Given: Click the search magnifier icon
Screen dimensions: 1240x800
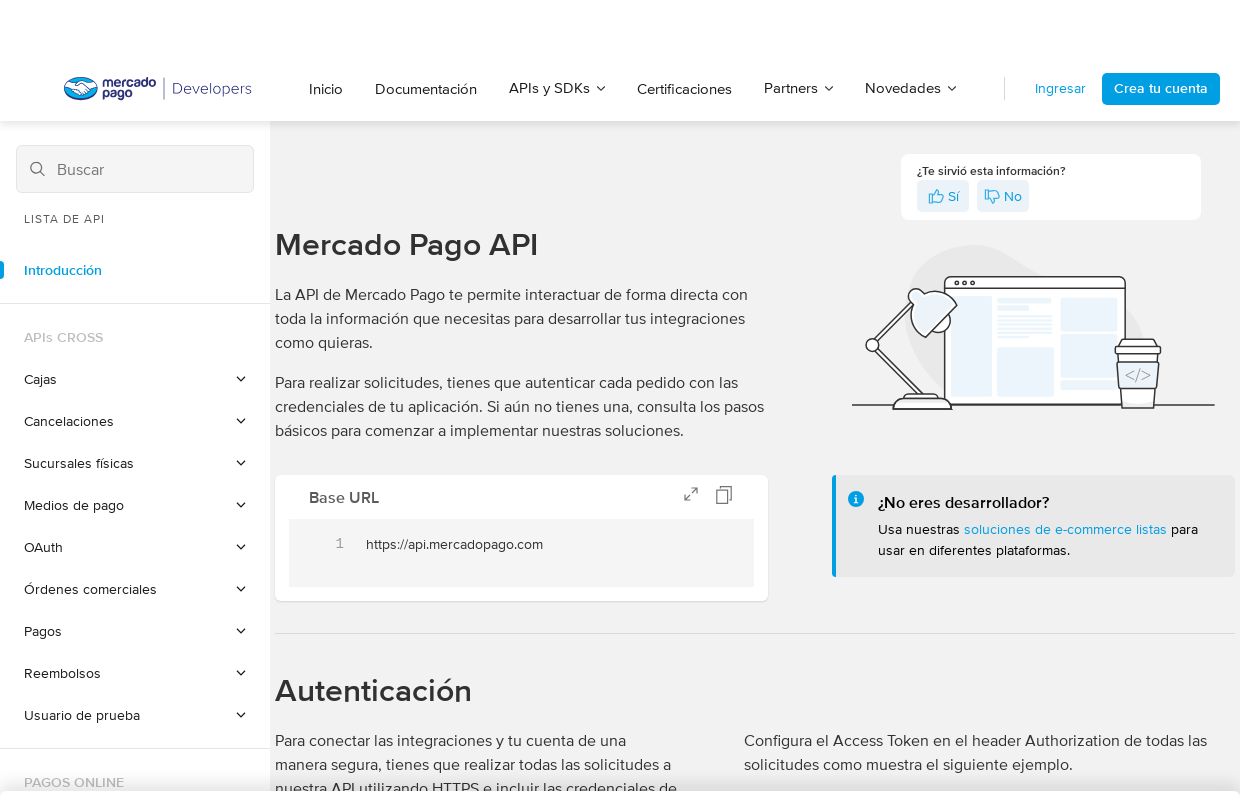Looking at the screenshot, I should pyautogui.click(x=37, y=169).
